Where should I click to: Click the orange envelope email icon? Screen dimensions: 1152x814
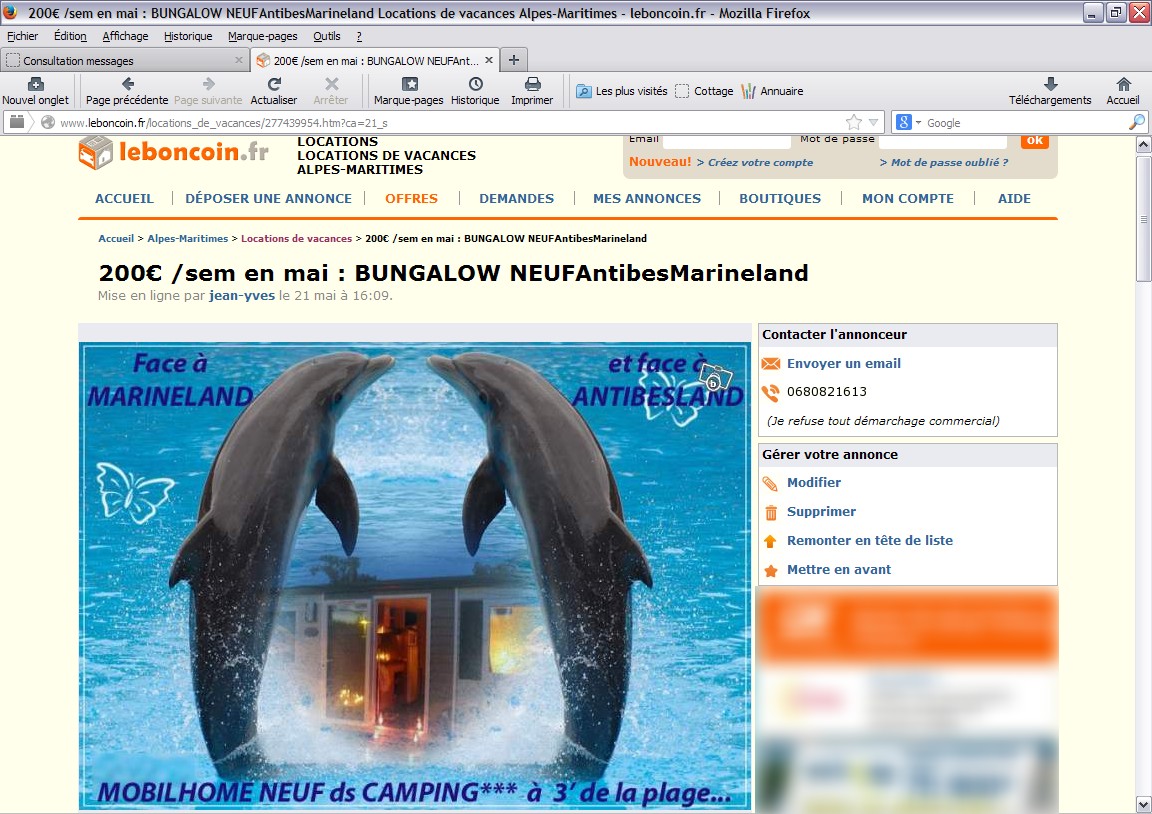click(x=771, y=364)
